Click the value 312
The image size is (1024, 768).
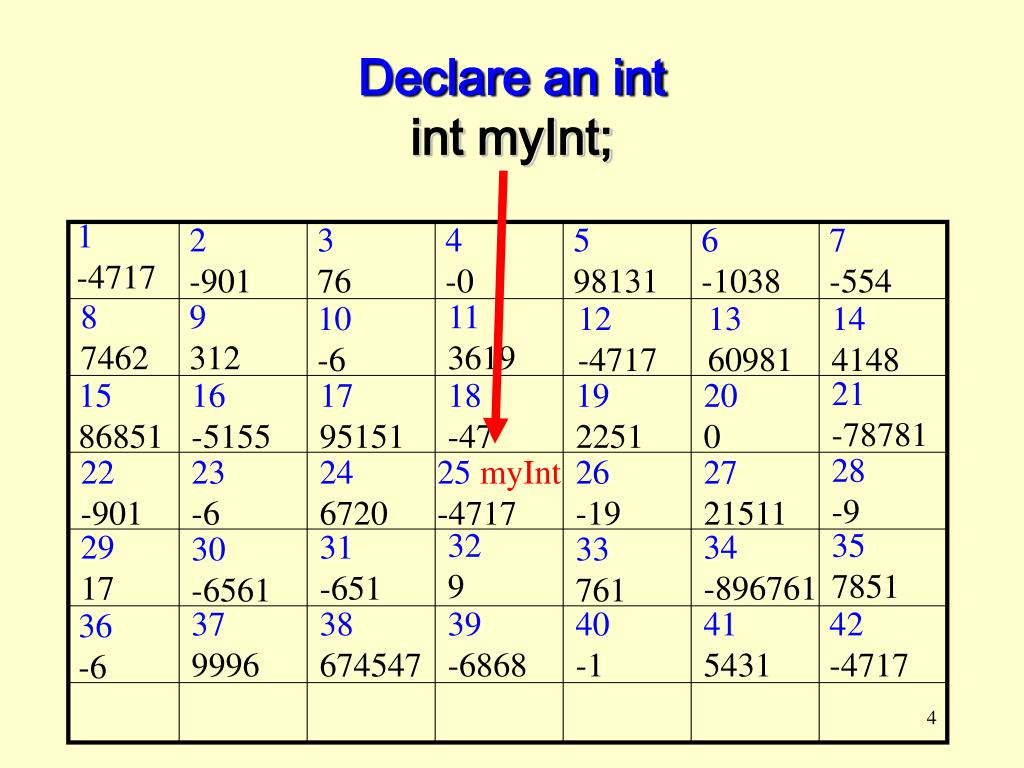pyautogui.click(x=216, y=358)
